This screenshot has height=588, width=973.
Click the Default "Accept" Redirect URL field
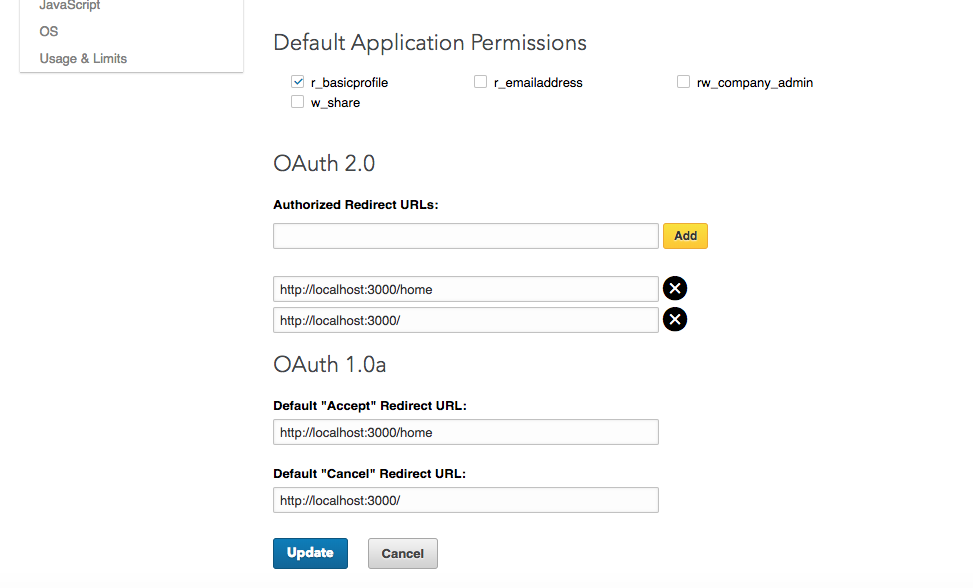click(465, 432)
